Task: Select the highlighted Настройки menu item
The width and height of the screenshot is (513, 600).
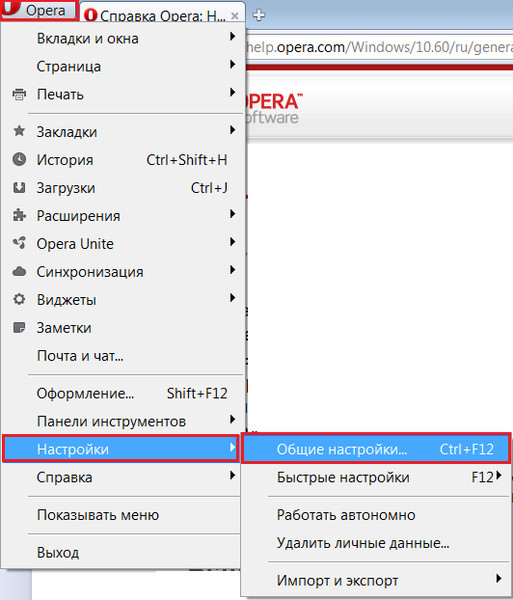Action: coord(121,448)
